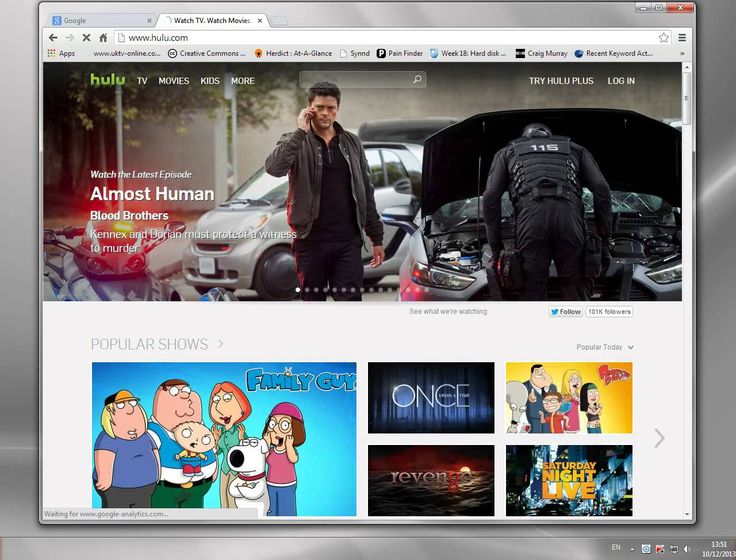Screen dimensions: 736x560
Task: Open a new tab with the blank tab button
Action: pyautogui.click(x=279, y=21)
